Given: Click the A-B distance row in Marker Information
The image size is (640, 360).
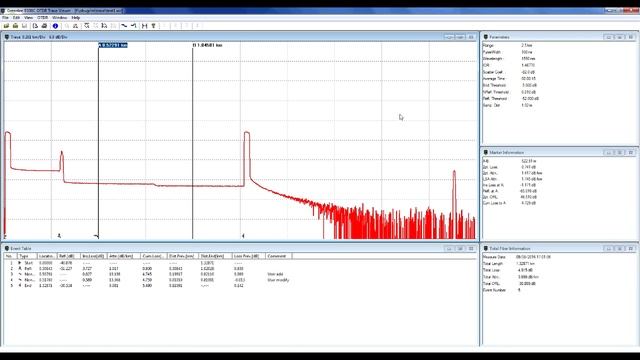Looking at the screenshot, I should click(x=510, y=161).
